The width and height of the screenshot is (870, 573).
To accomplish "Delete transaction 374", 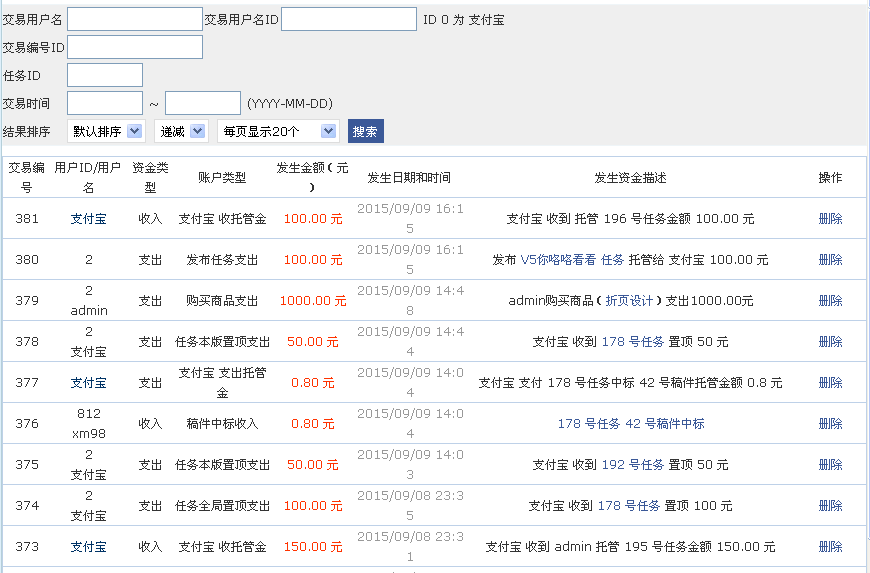I will click(830, 506).
